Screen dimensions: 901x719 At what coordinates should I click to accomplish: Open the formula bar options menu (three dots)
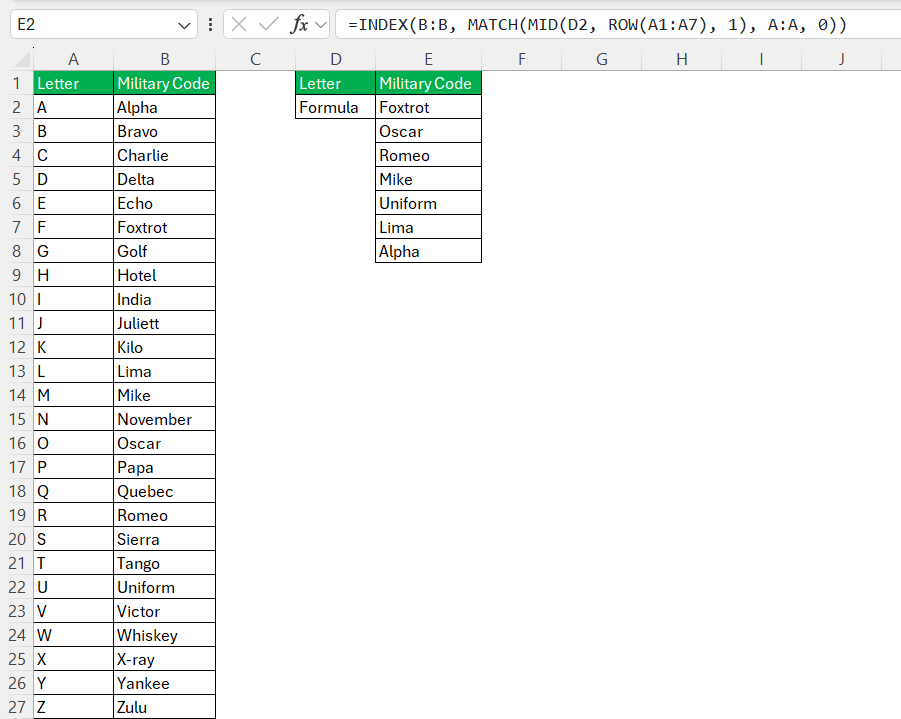pos(210,24)
